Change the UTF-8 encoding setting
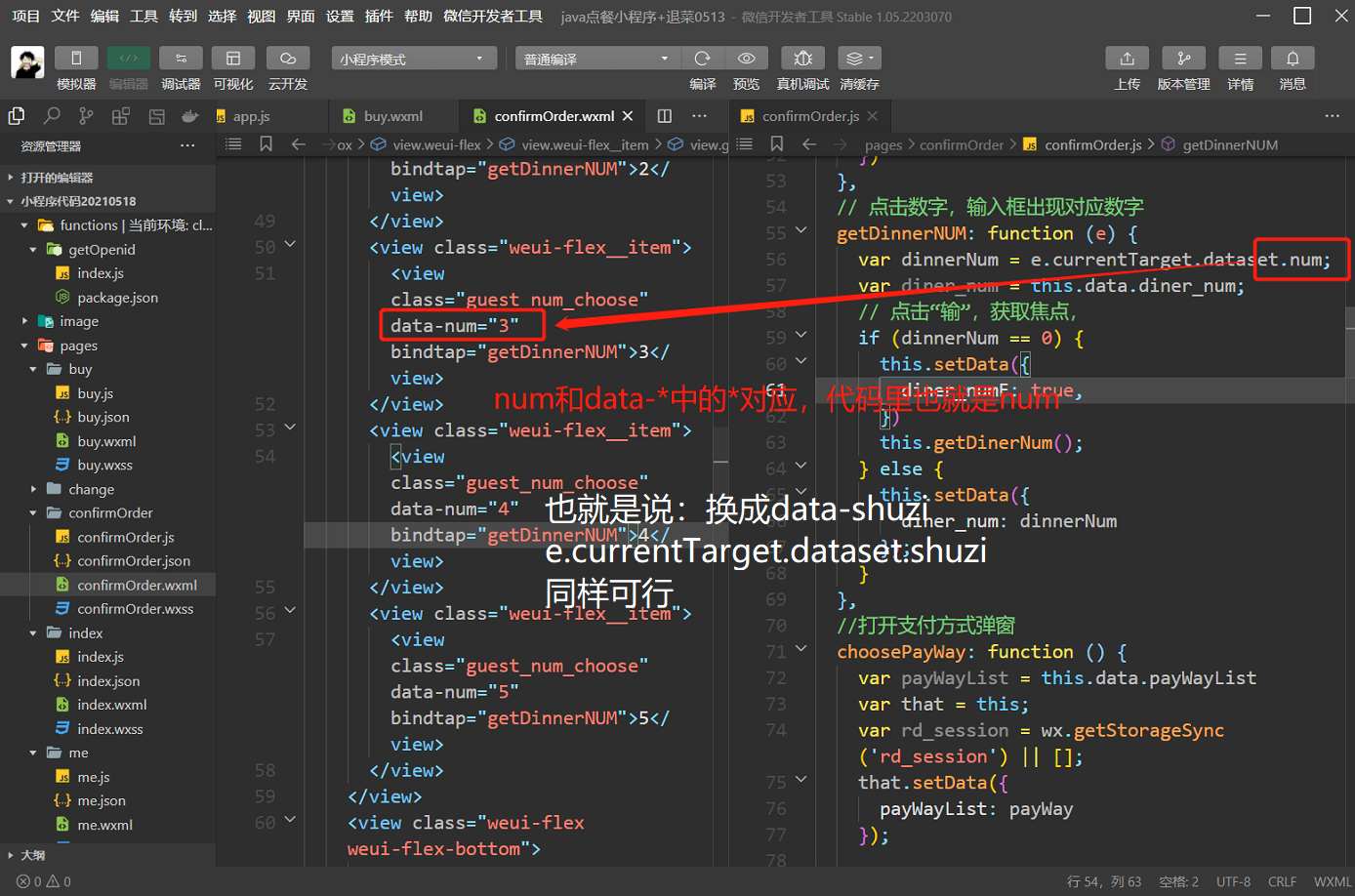This screenshot has width=1355, height=896. tap(1233, 881)
